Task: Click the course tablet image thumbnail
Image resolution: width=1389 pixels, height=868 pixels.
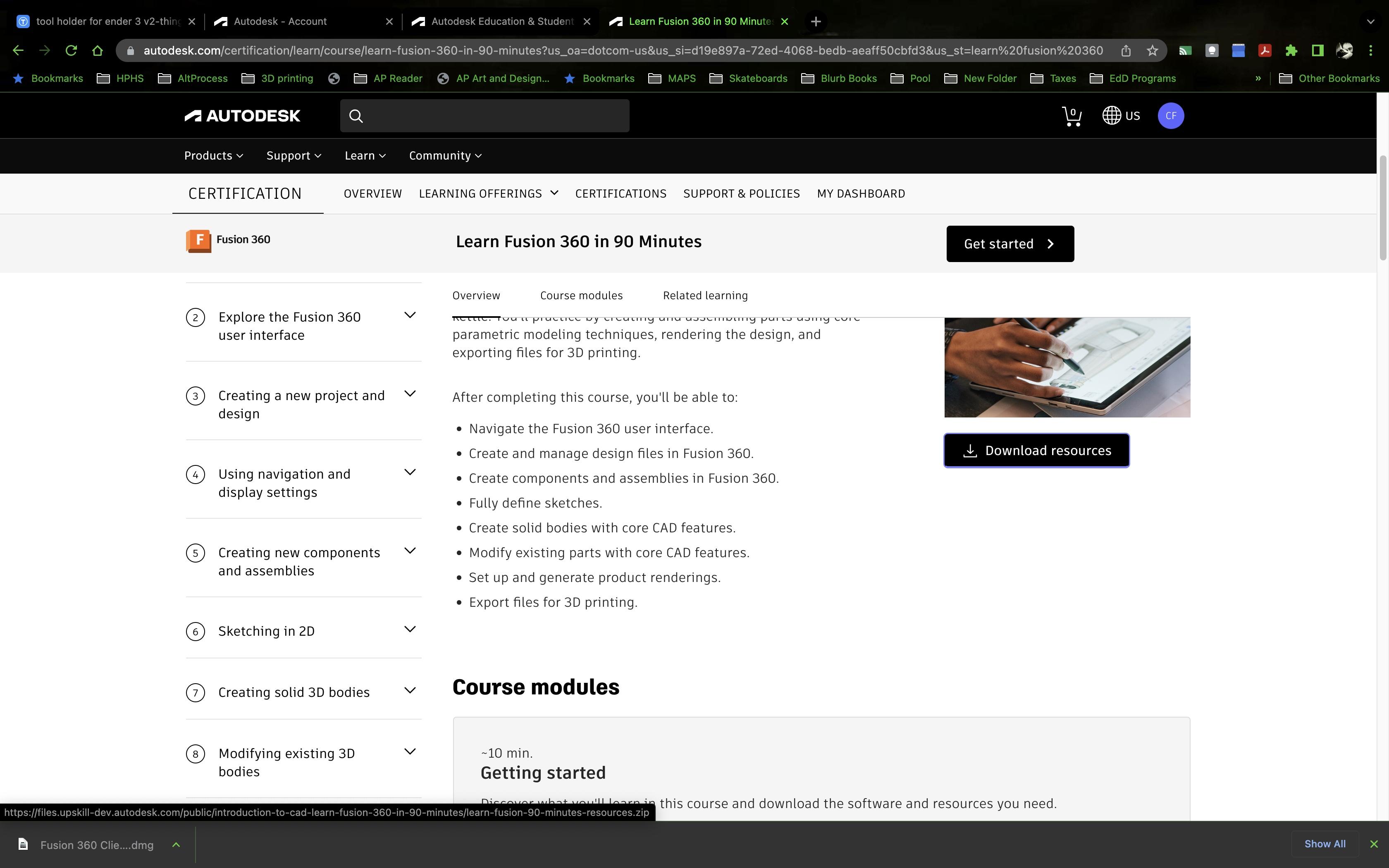Action: click(x=1067, y=367)
